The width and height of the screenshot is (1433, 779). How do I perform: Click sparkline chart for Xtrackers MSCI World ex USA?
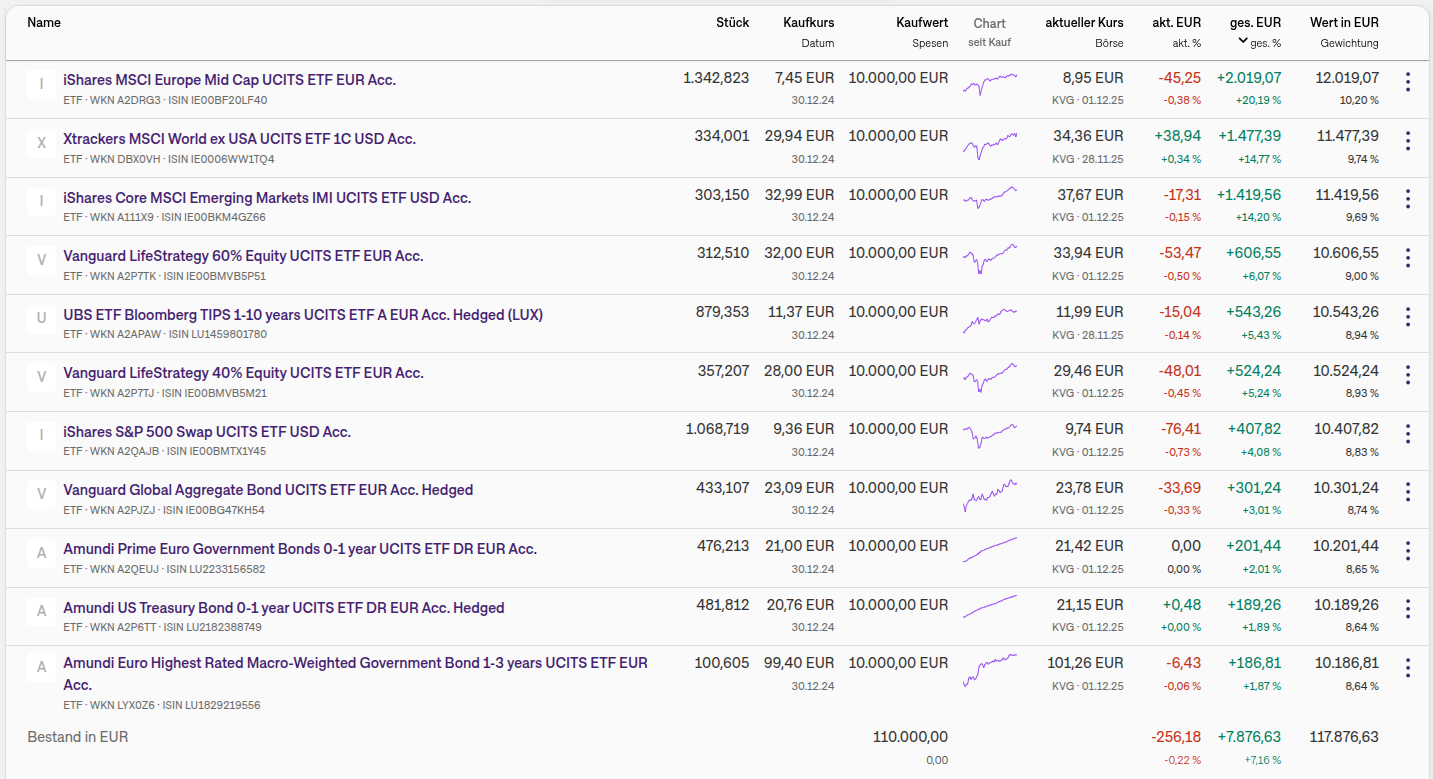pyautogui.click(x=990, y=145)
